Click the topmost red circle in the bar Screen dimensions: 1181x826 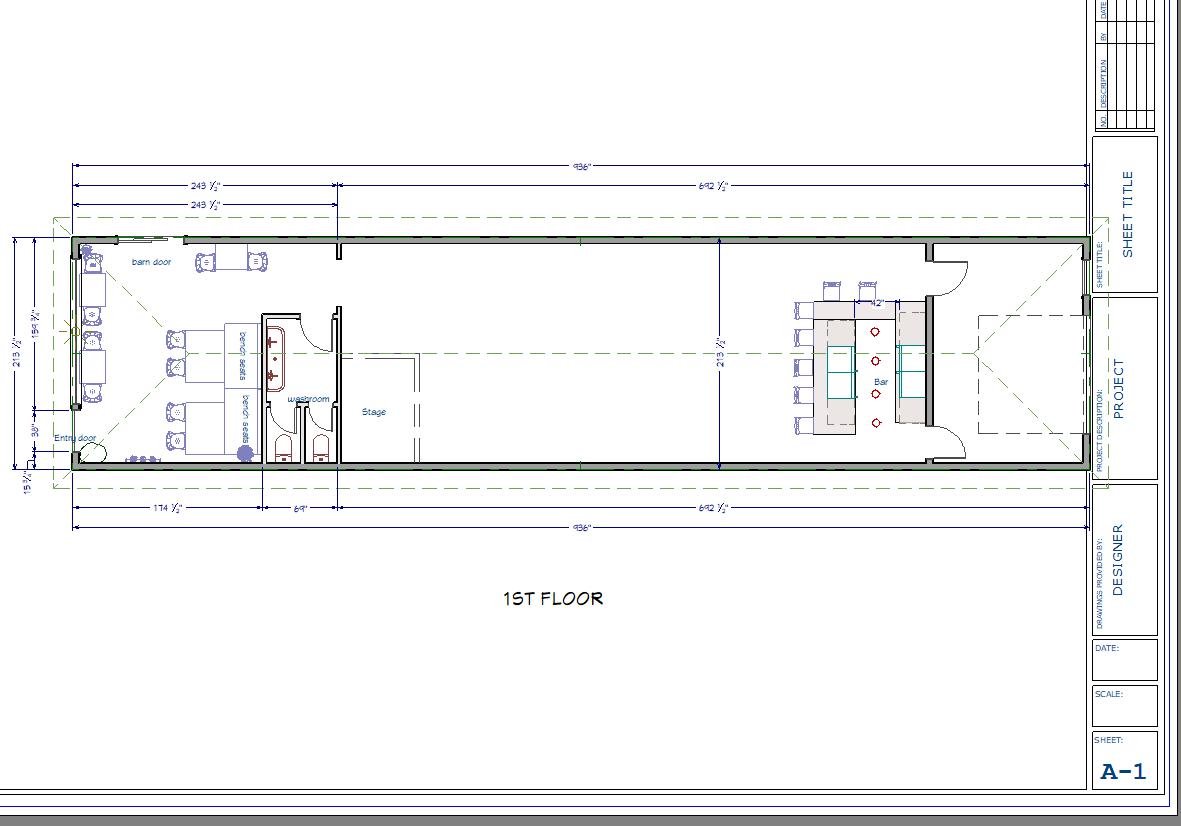coord(875,331)
